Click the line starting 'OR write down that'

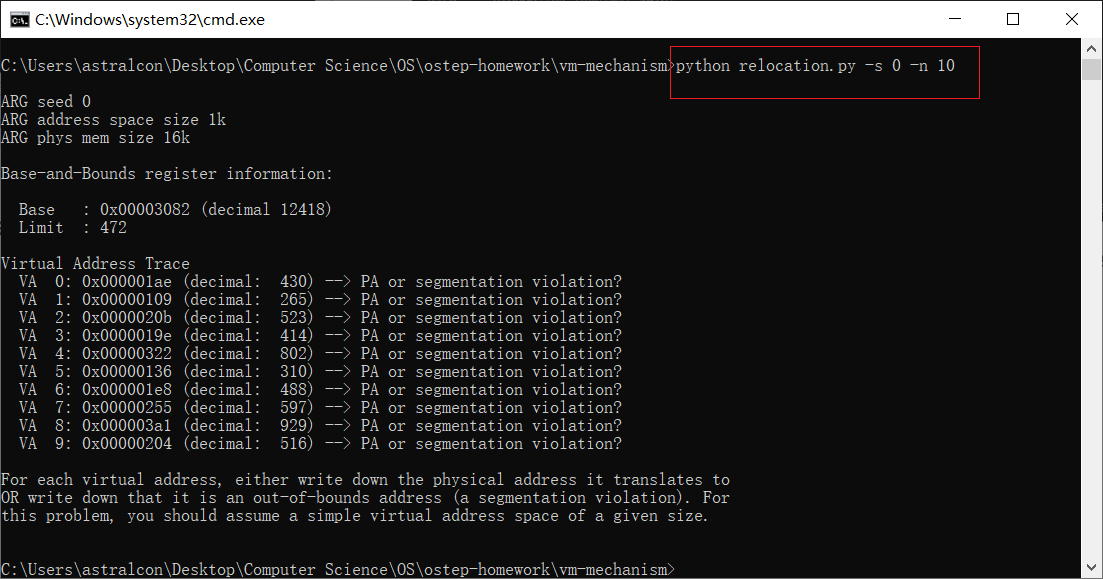pos(365,498)
